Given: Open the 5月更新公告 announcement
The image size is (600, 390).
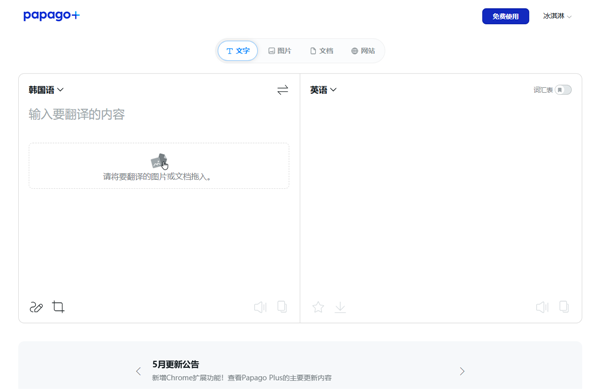Looking at the screenshot, I should coord(176,364).
